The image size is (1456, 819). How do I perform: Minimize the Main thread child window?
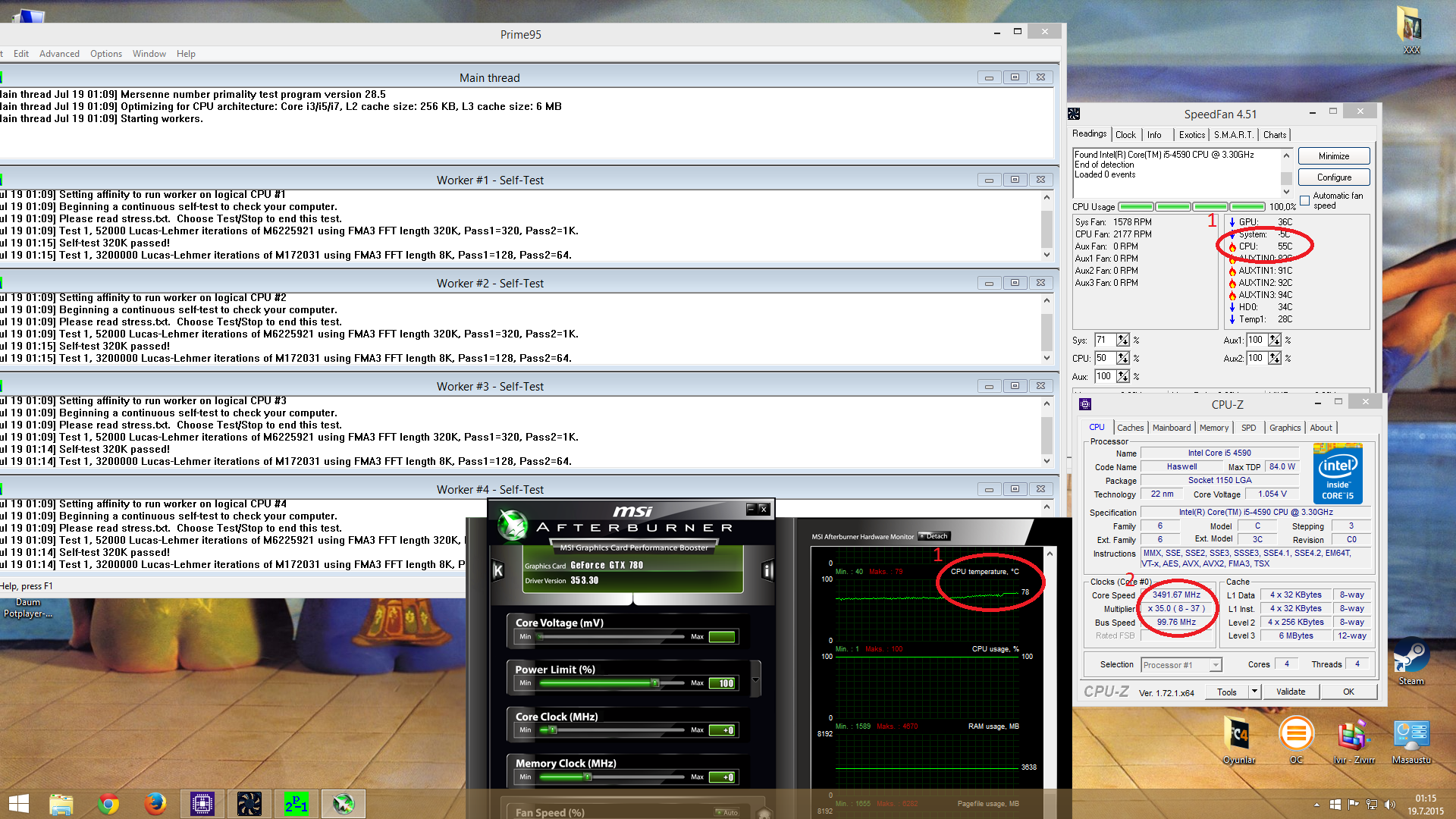(x=989, y=77)
